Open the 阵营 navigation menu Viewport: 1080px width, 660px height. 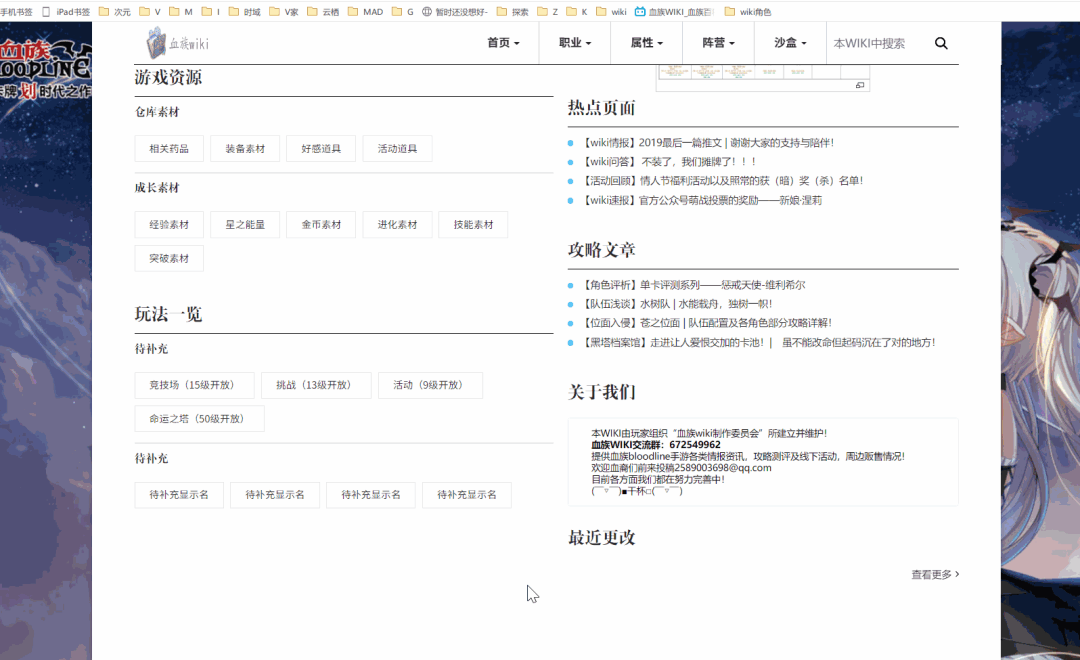pyautogui.click(x=718, y=43)
